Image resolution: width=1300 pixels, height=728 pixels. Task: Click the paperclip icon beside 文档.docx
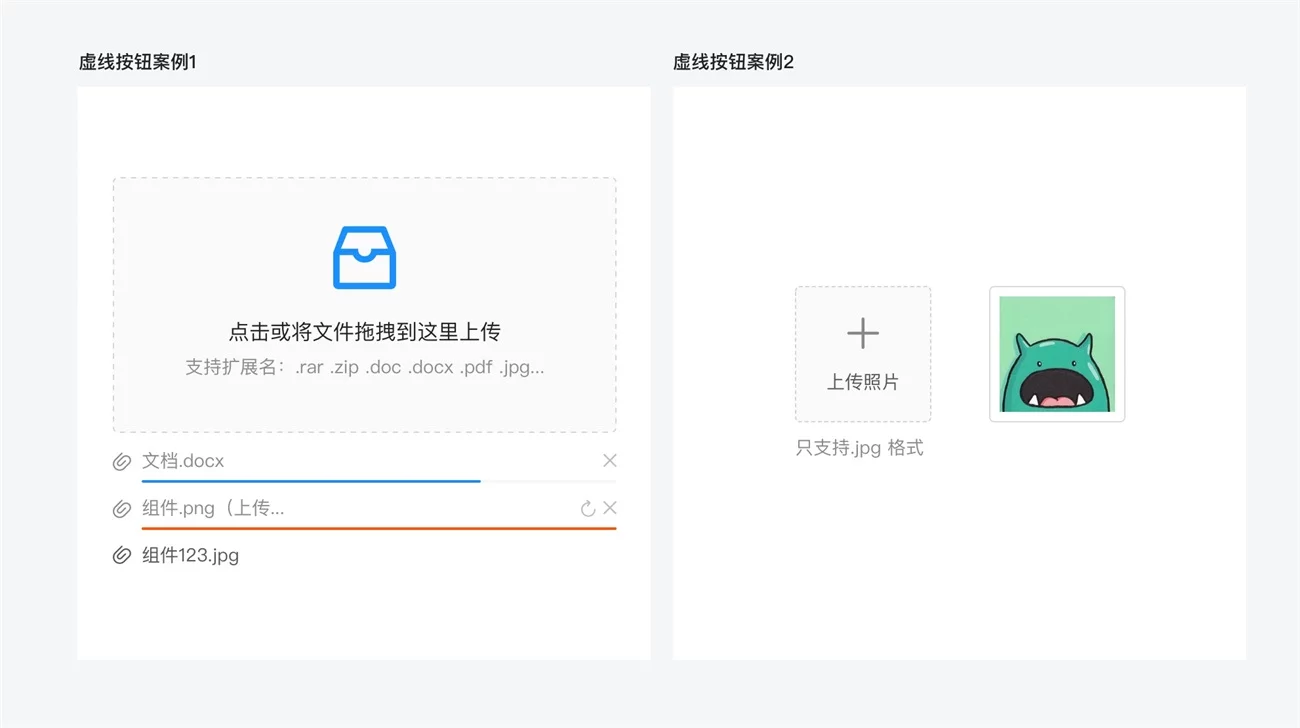(x=122, y=461)
